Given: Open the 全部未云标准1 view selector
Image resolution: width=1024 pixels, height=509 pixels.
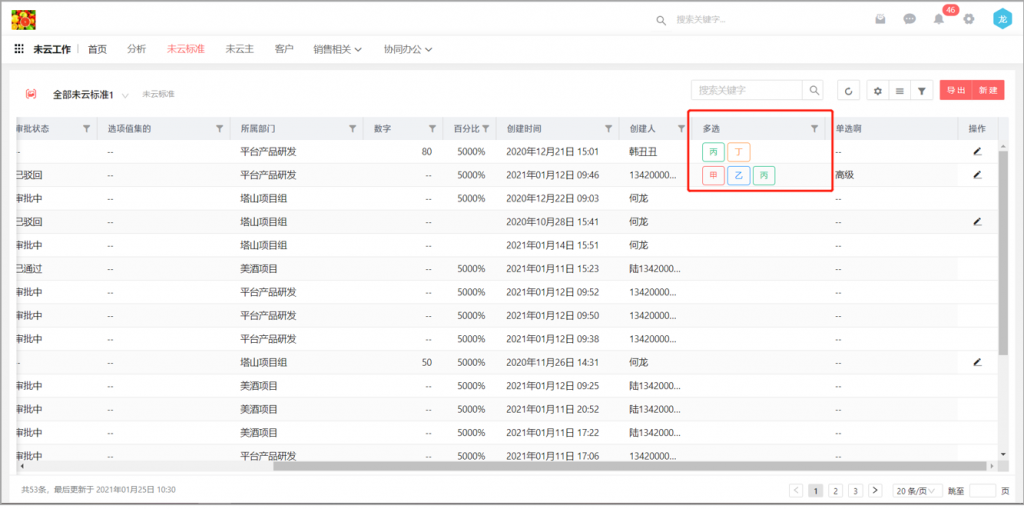Looking at the screenshot, I should click(90, 94).
